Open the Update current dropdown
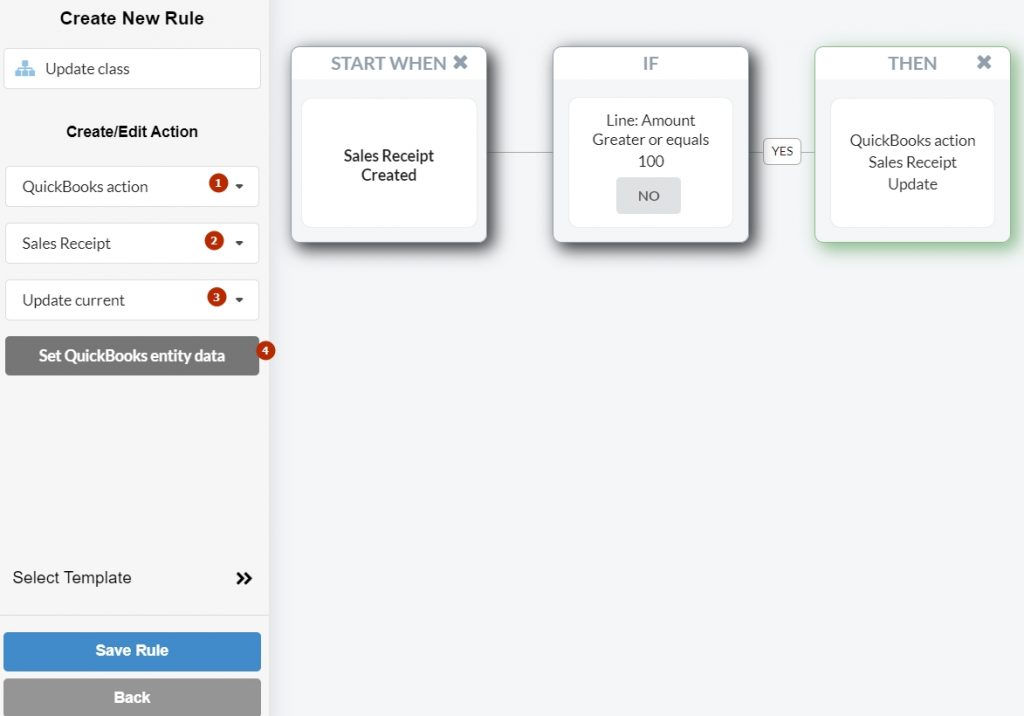 click(x=239, y=301)
